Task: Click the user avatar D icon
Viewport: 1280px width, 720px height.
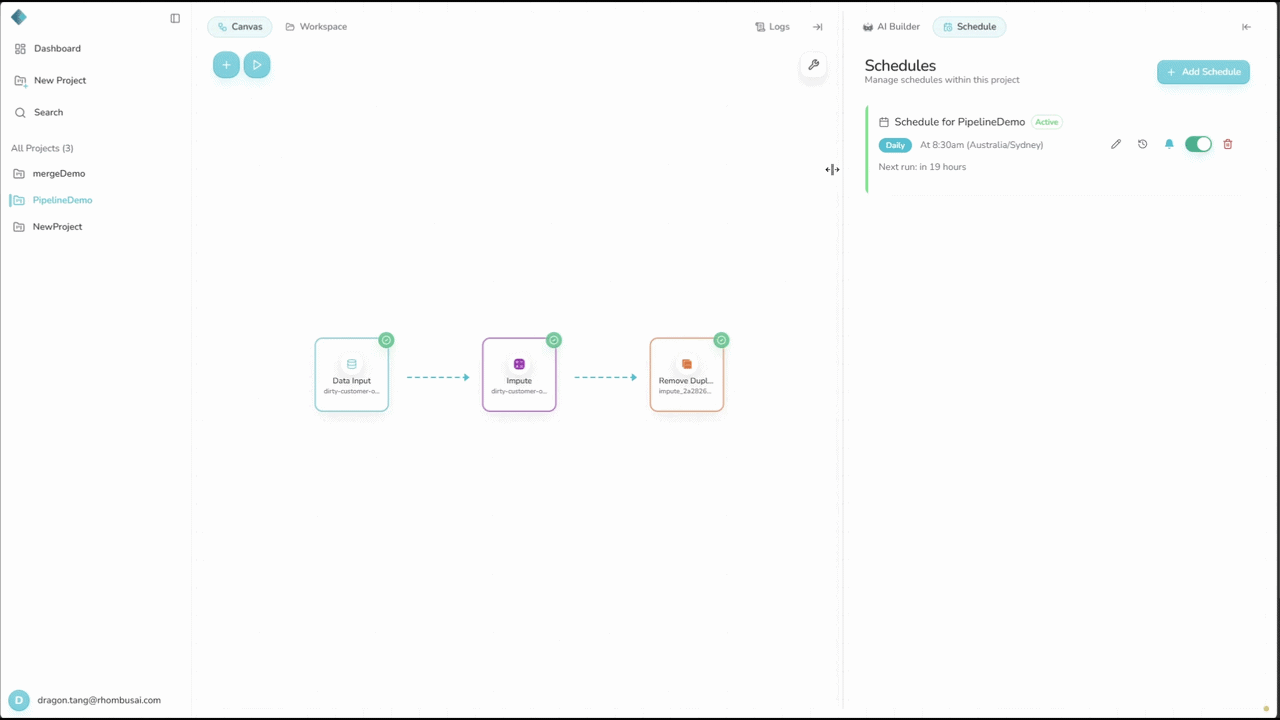Action: (18, 700)
